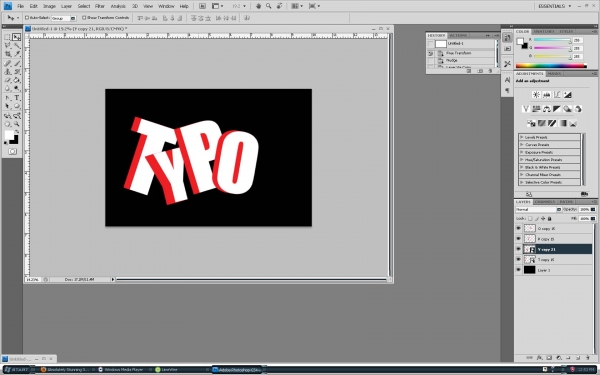Enable Show Transform Controls checkbox
Viewport: 600px width, 375px height.
click(84, 18)
